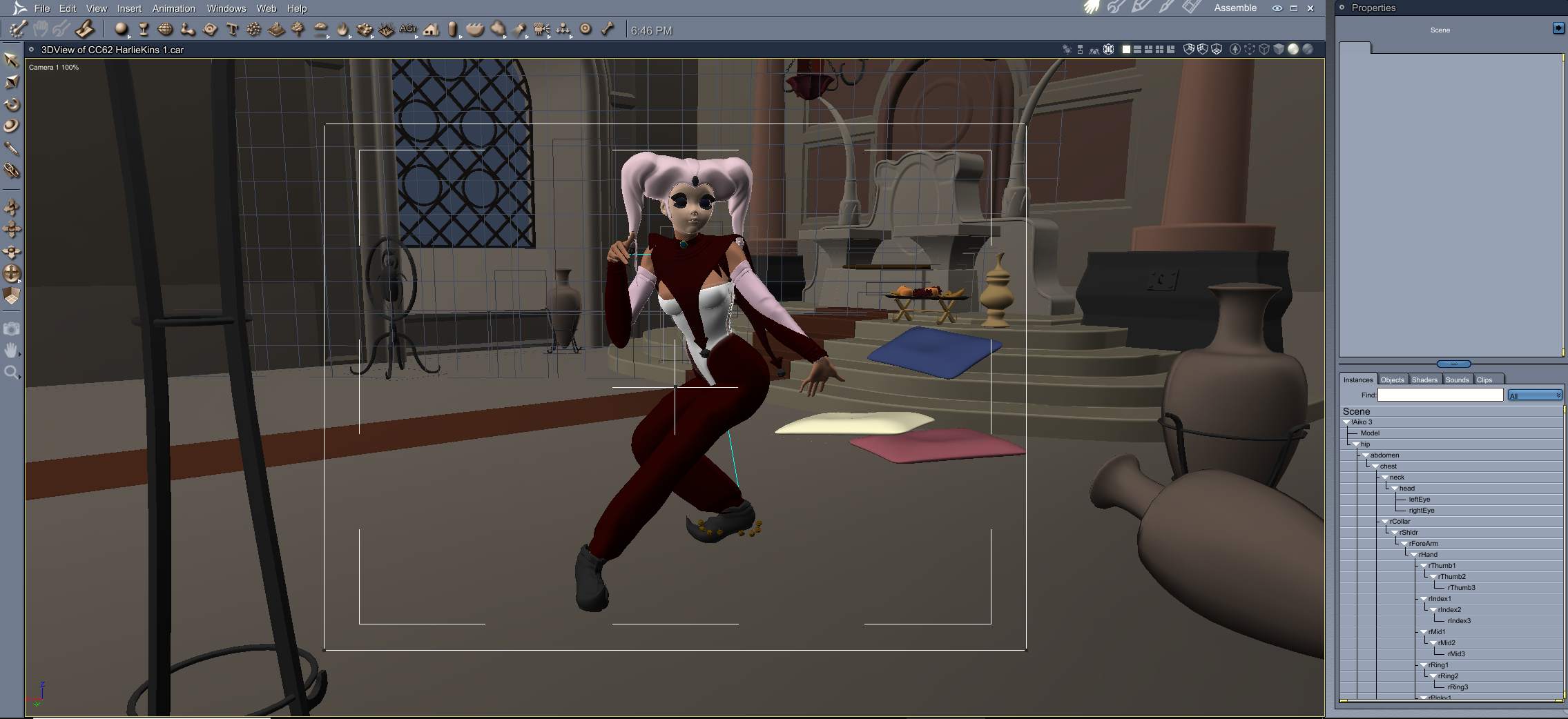Collapse the abdomen node

coord(1366,455)
